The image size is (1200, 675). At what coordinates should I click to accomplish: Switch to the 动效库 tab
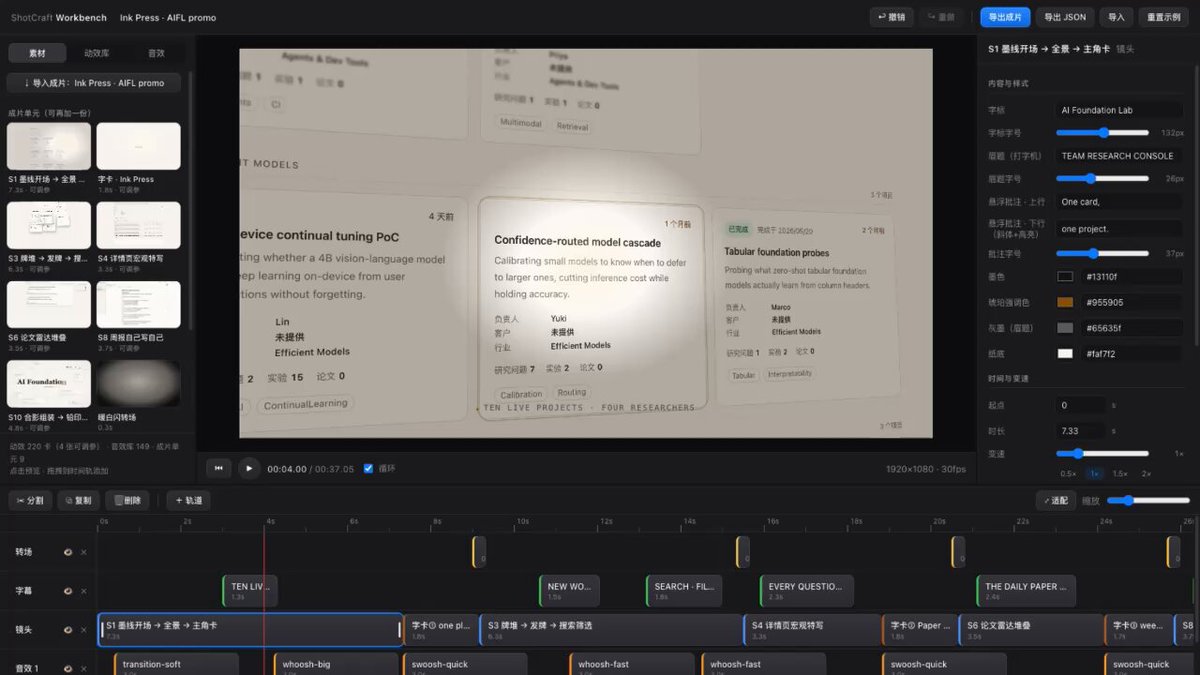[x=97, y=53]
